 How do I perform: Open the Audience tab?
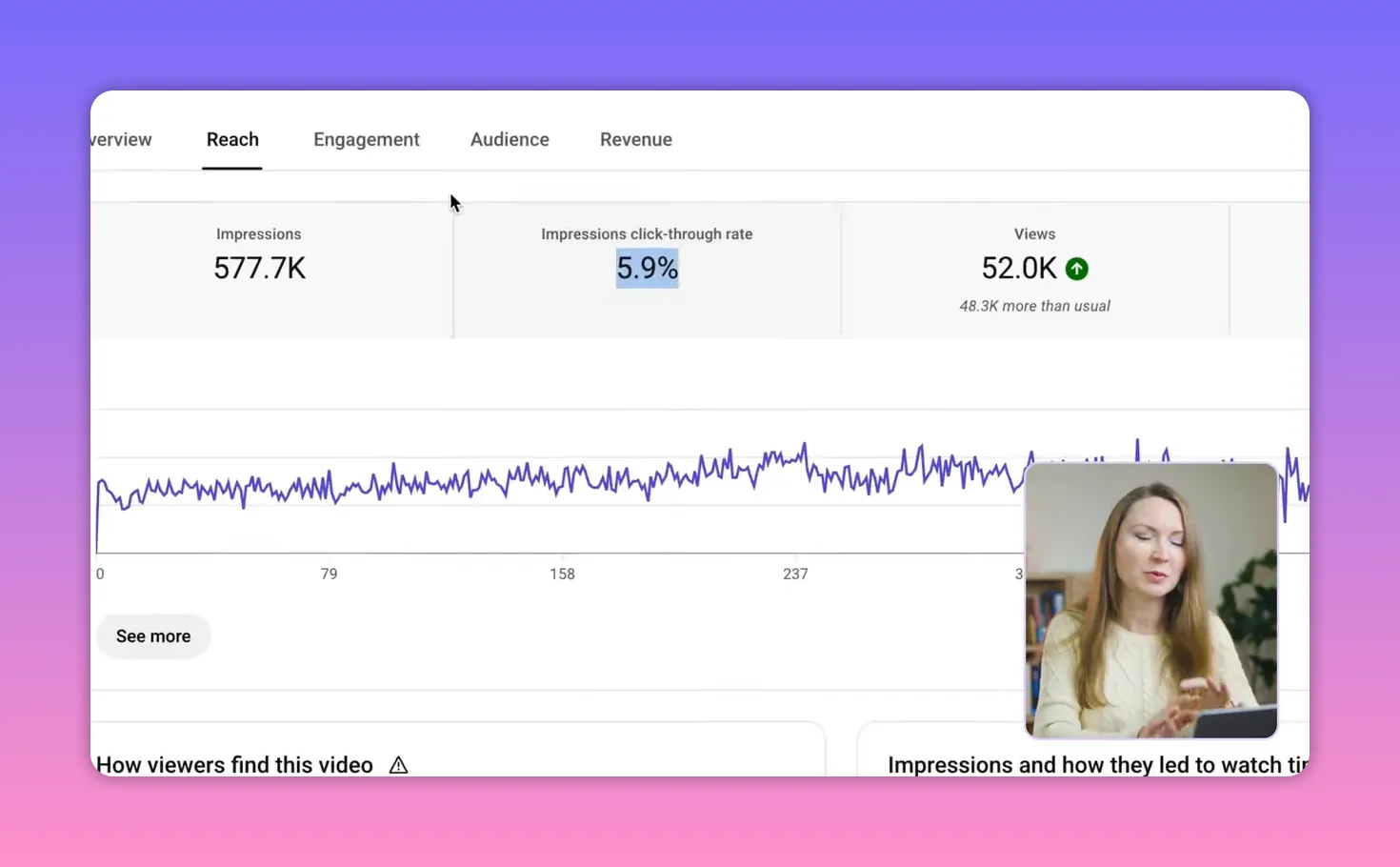pyautogui.click(x=510, y=139)
